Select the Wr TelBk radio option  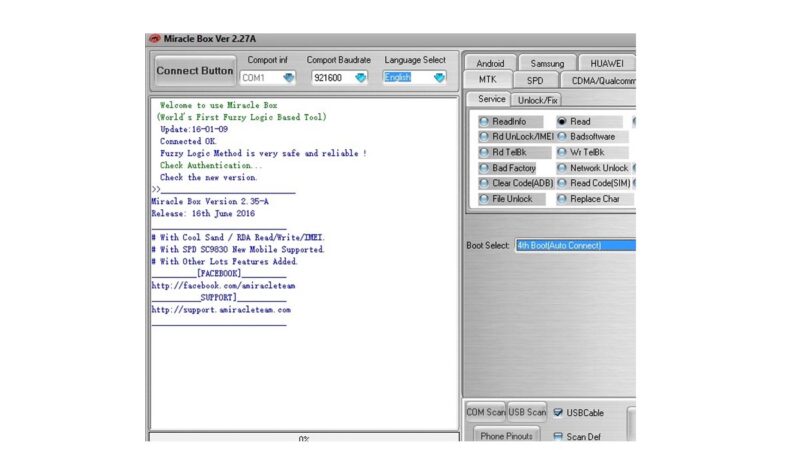(592, 152)
